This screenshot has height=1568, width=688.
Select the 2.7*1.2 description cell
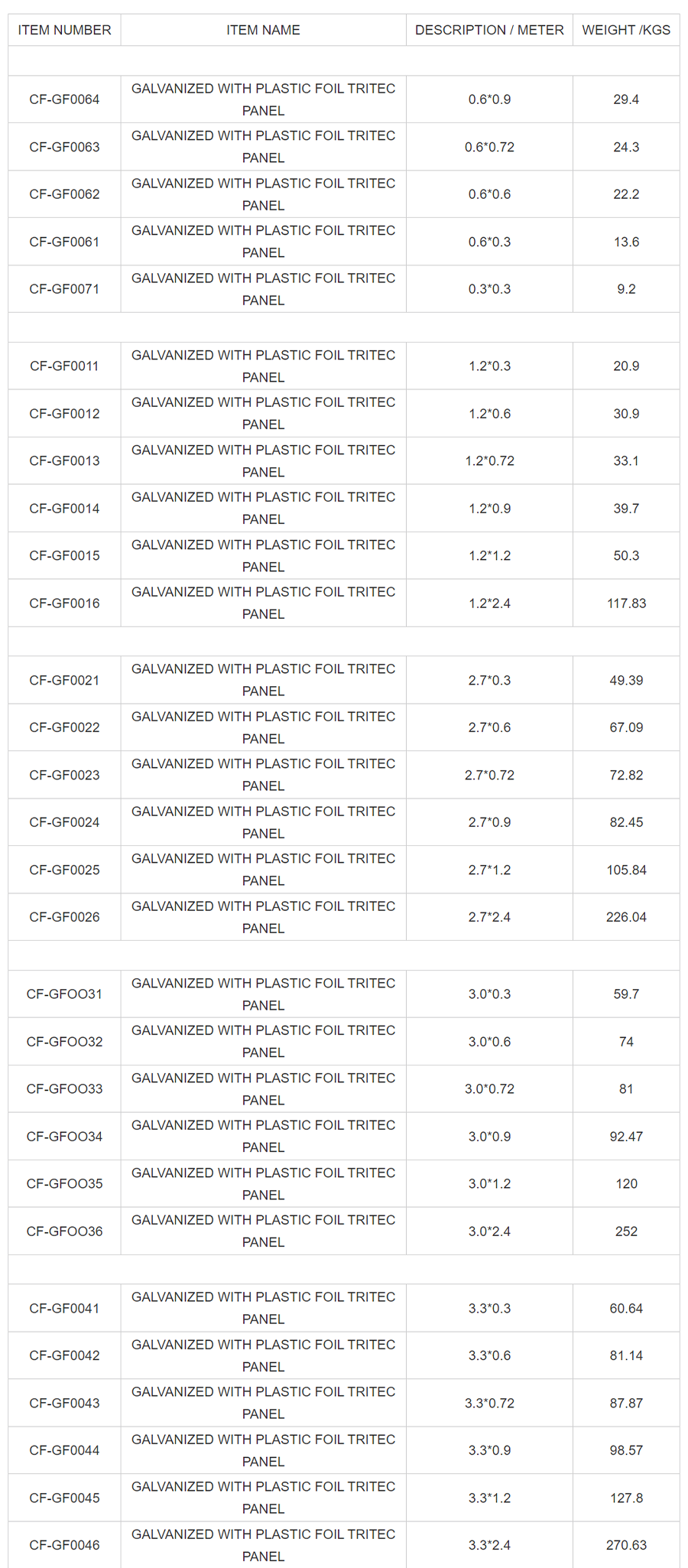tap(489, 870)
